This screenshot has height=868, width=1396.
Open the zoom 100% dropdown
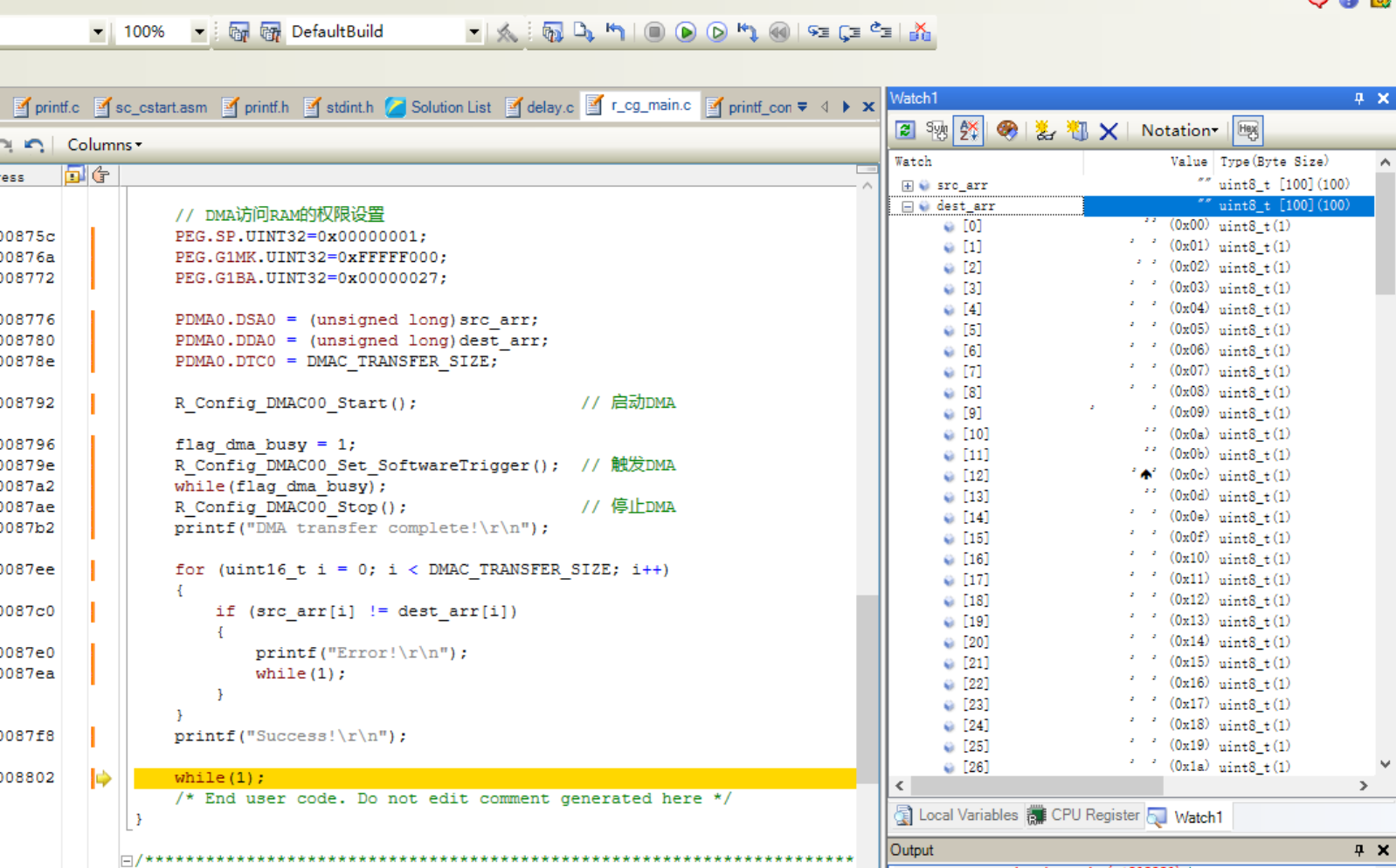pos(199,32)
